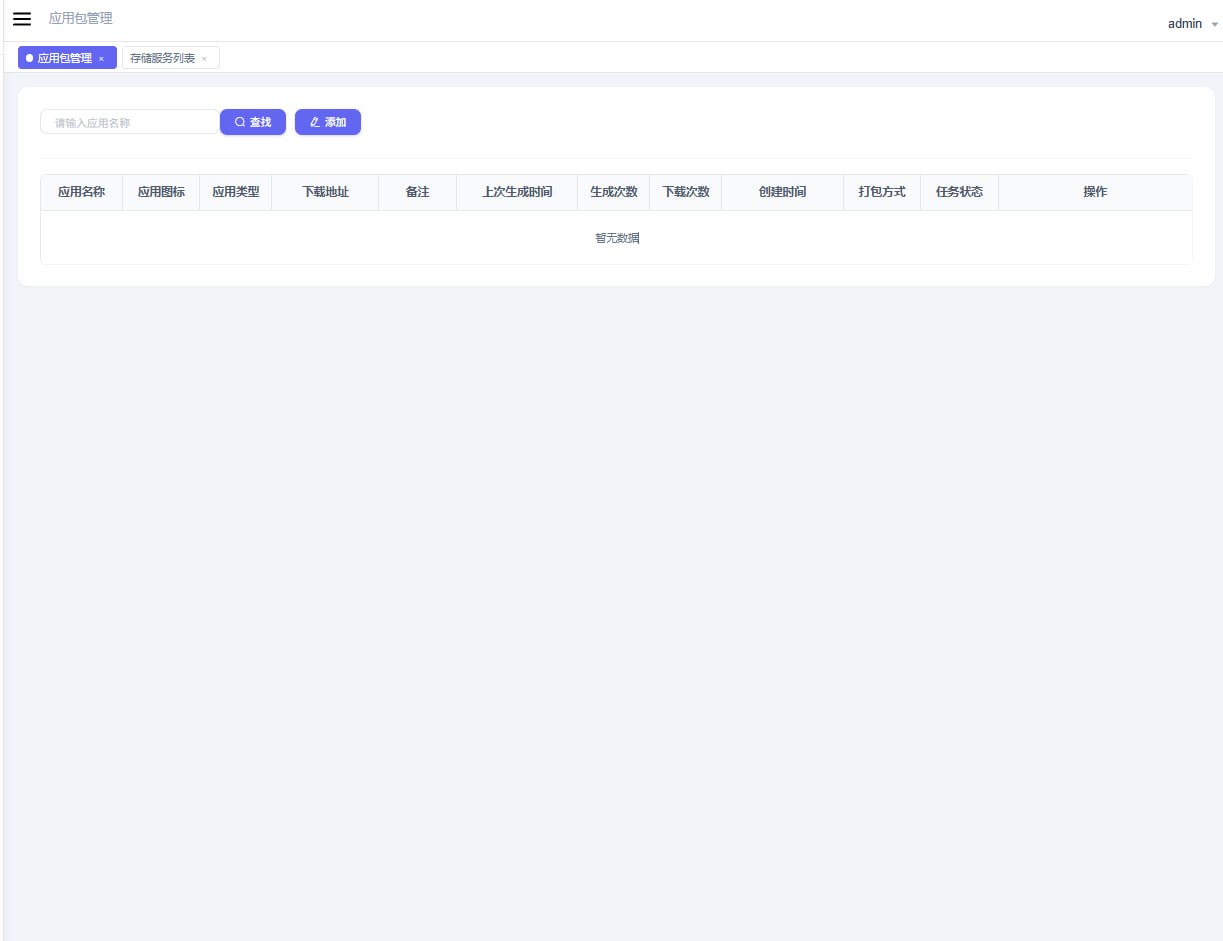Select the 上次生成时间 column header
Screen dimensions: 1223x941
(517, 192)
